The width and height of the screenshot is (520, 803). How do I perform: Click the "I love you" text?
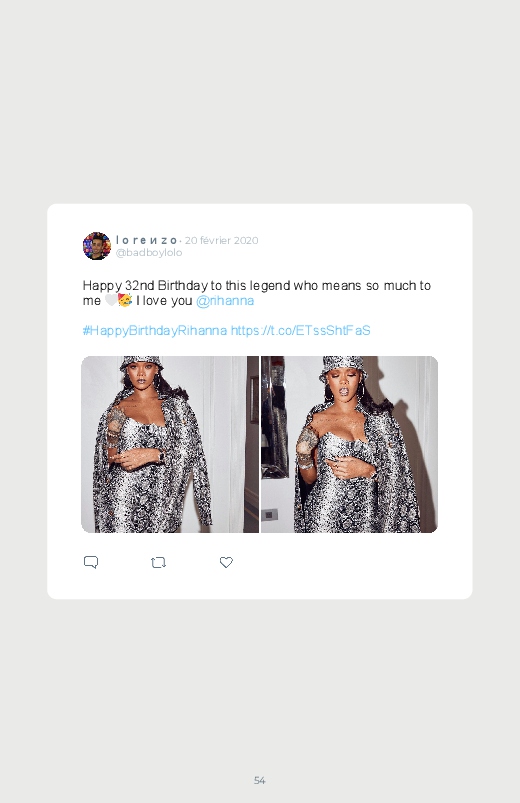pos(164,301)
